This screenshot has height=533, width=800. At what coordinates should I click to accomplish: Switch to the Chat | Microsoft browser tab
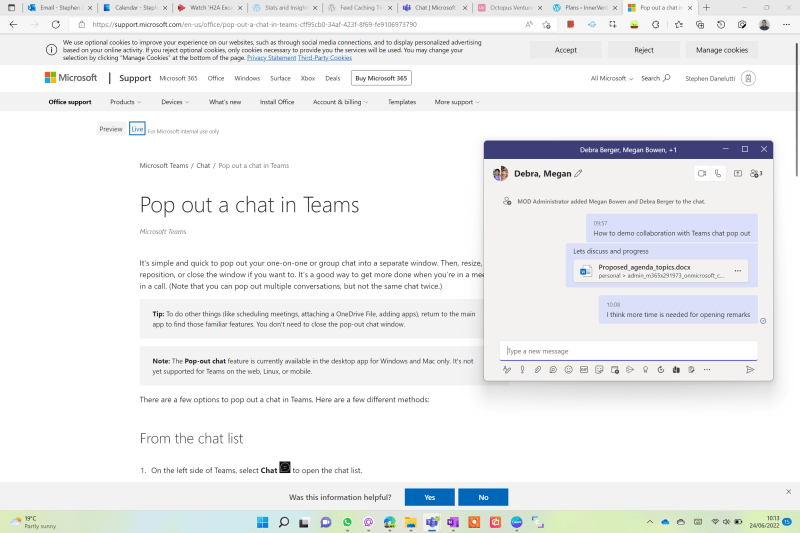tap(433, 7)
